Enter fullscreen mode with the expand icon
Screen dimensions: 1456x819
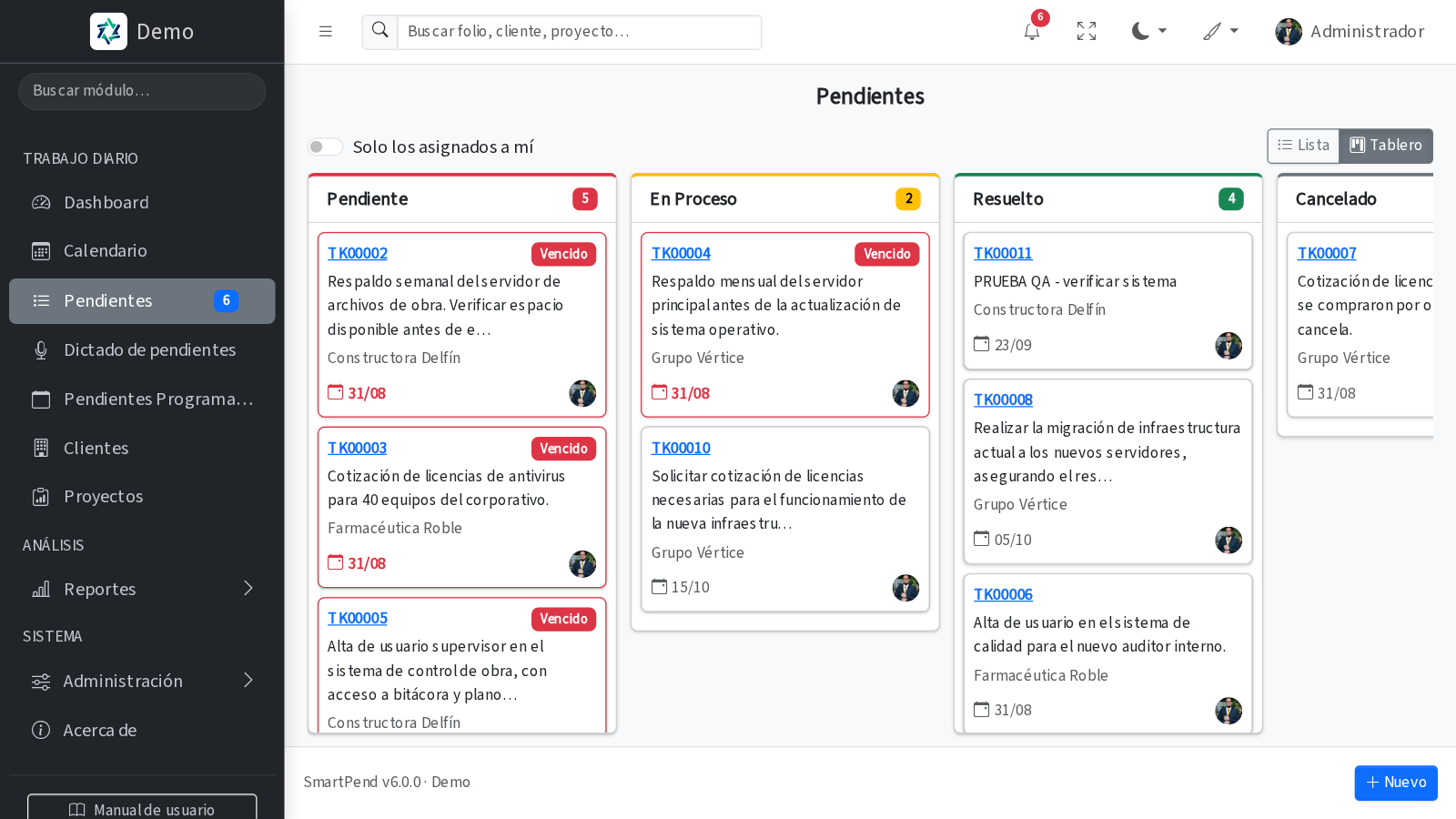[x=1087, y=32]
